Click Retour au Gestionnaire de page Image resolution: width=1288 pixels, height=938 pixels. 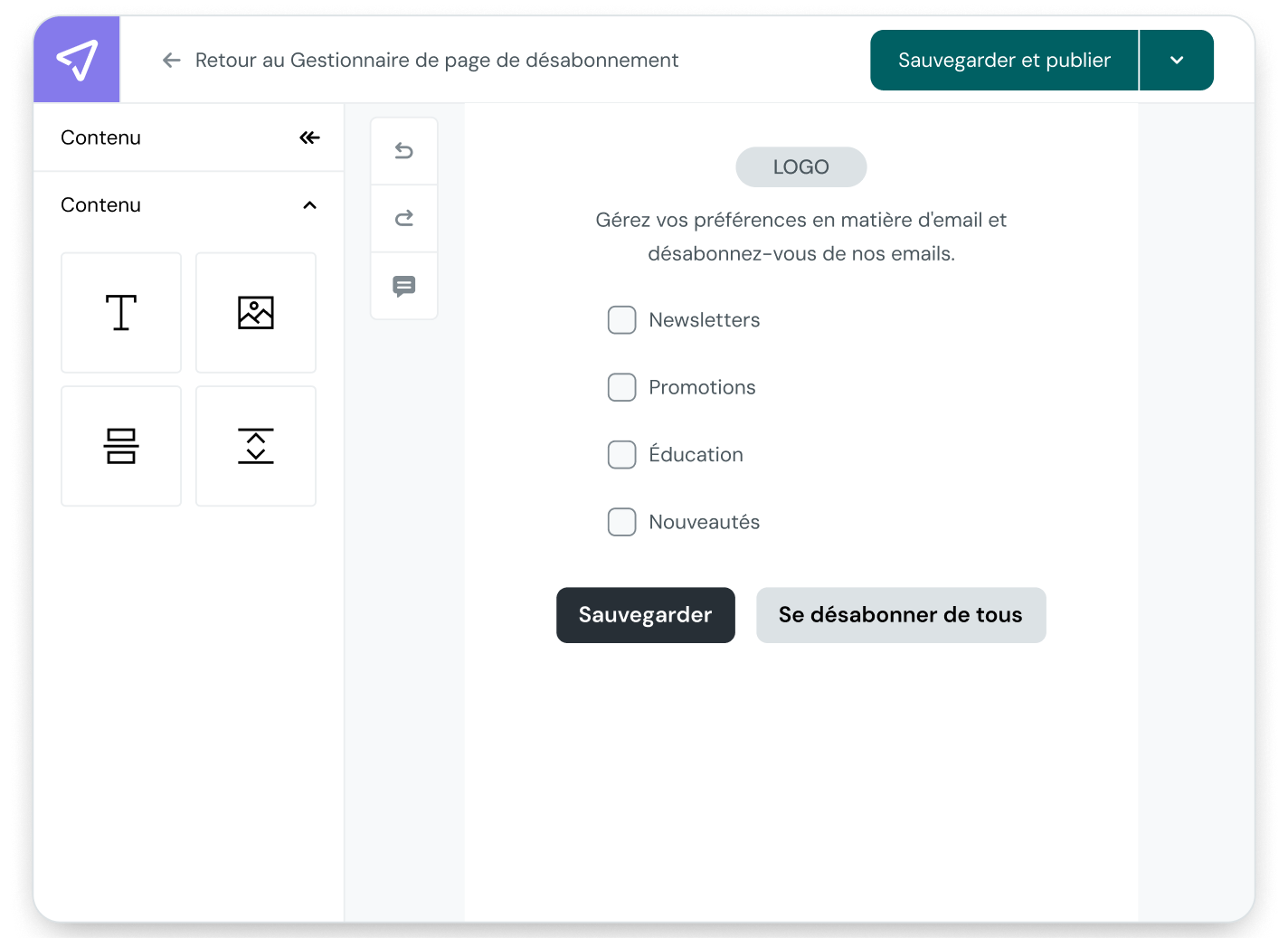click(x=421, y=60)
